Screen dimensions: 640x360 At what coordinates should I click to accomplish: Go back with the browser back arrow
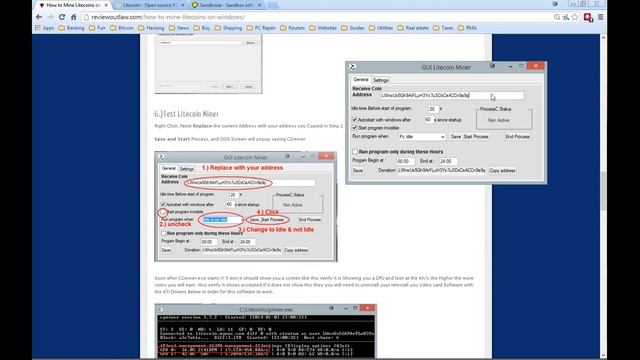(x=39, y=17)
